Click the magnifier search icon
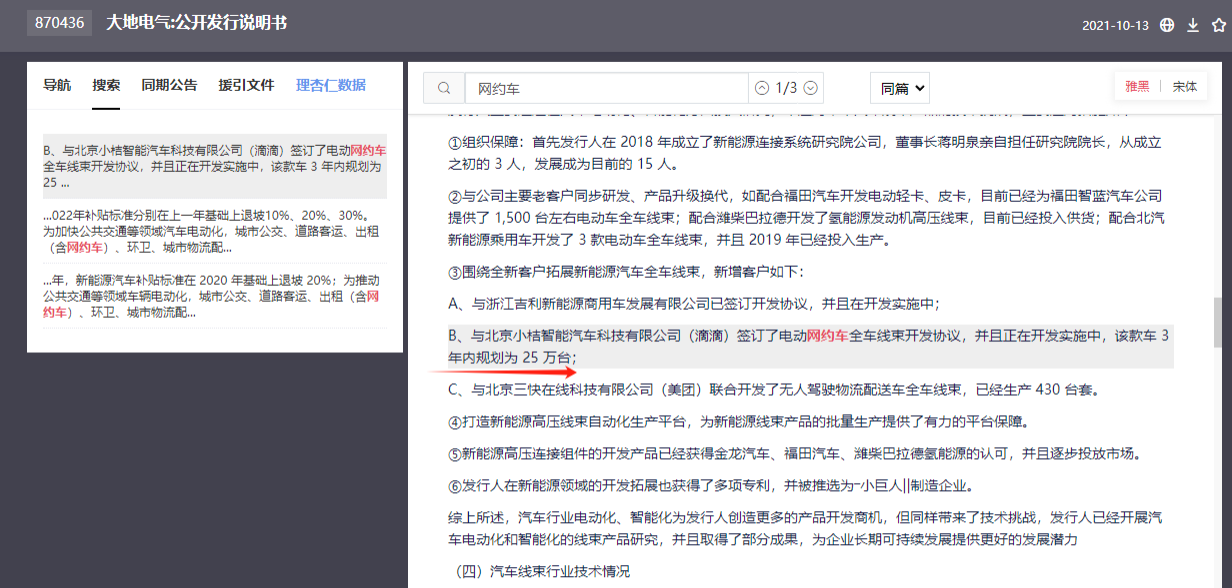Viewport: 1232px width, 588px height. pyautogui.click(x=444, y=88)
